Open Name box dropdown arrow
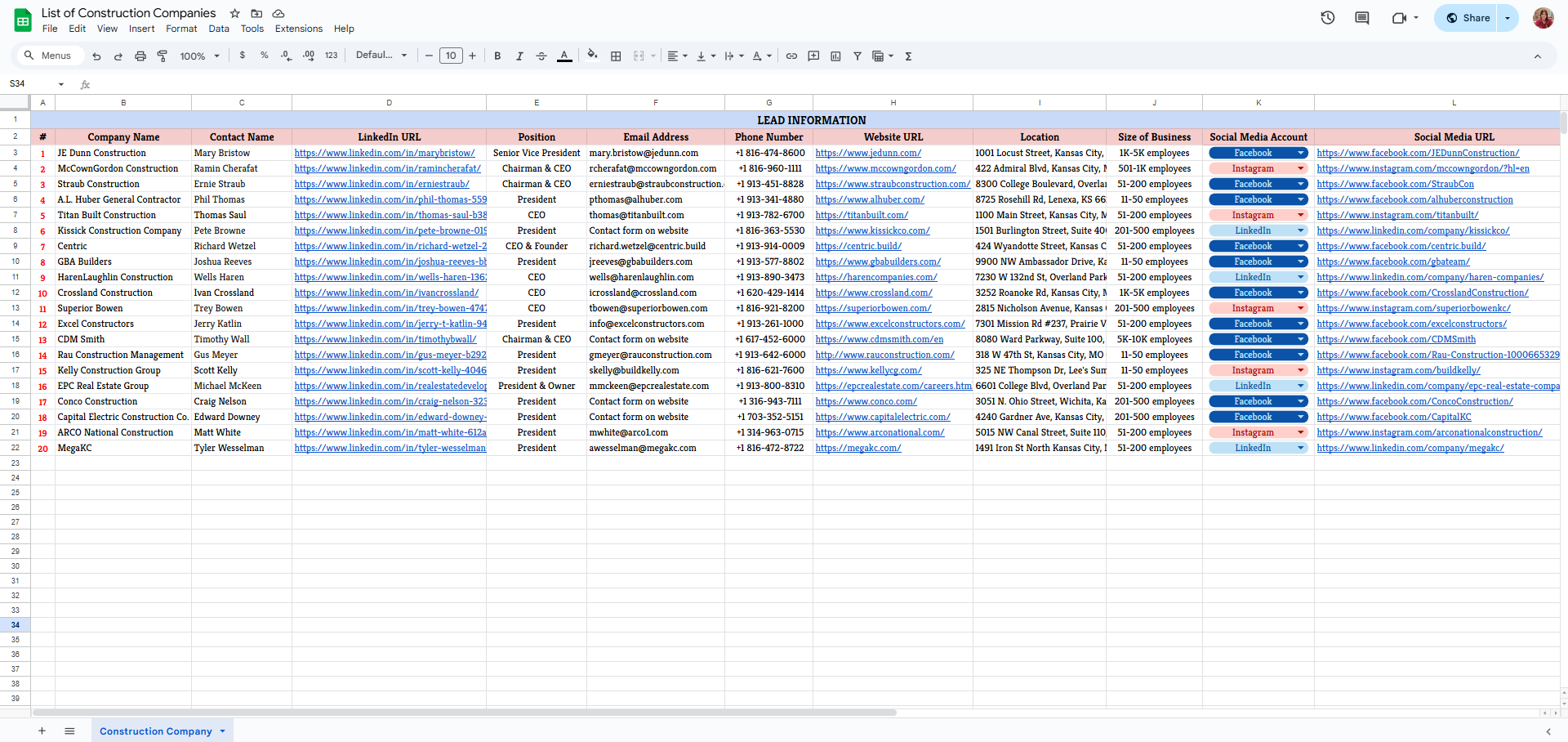This screenshot has width=1568, height=742. pyautogui.click(x=60, y=84)
